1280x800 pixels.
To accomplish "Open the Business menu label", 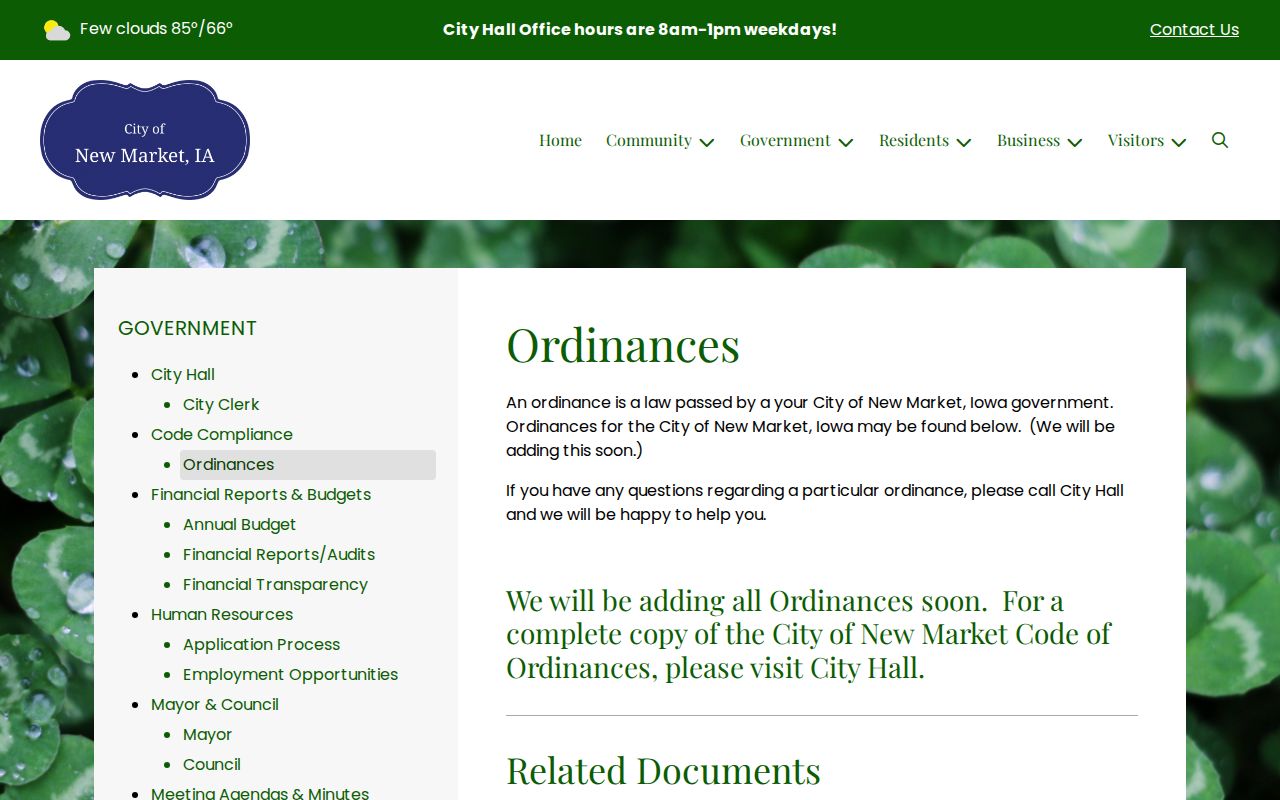I will coord(1028,140).
